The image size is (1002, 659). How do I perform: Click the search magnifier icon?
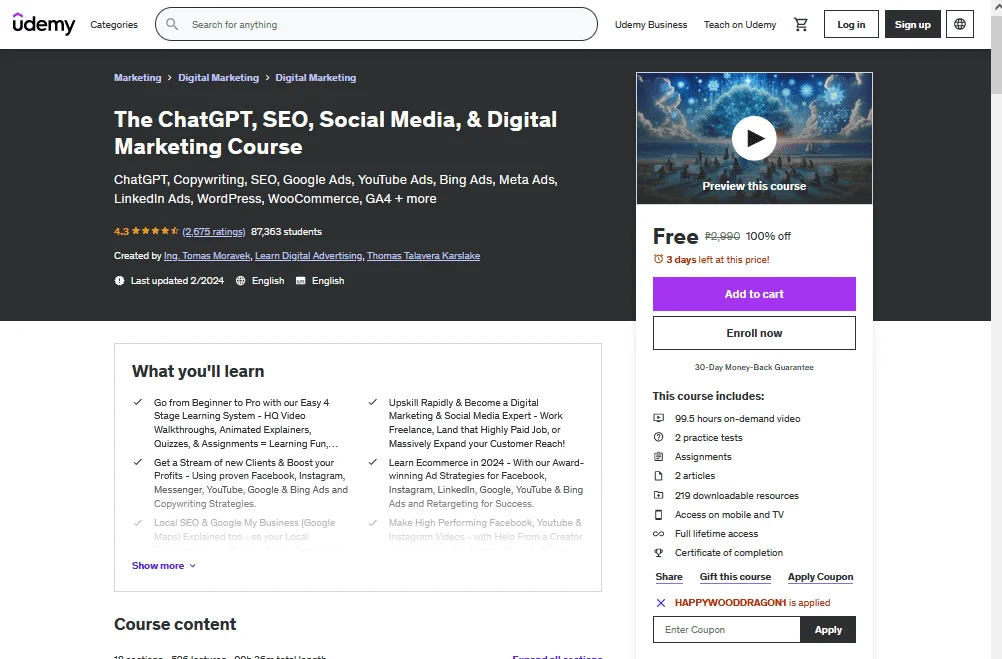click(172, 24)
